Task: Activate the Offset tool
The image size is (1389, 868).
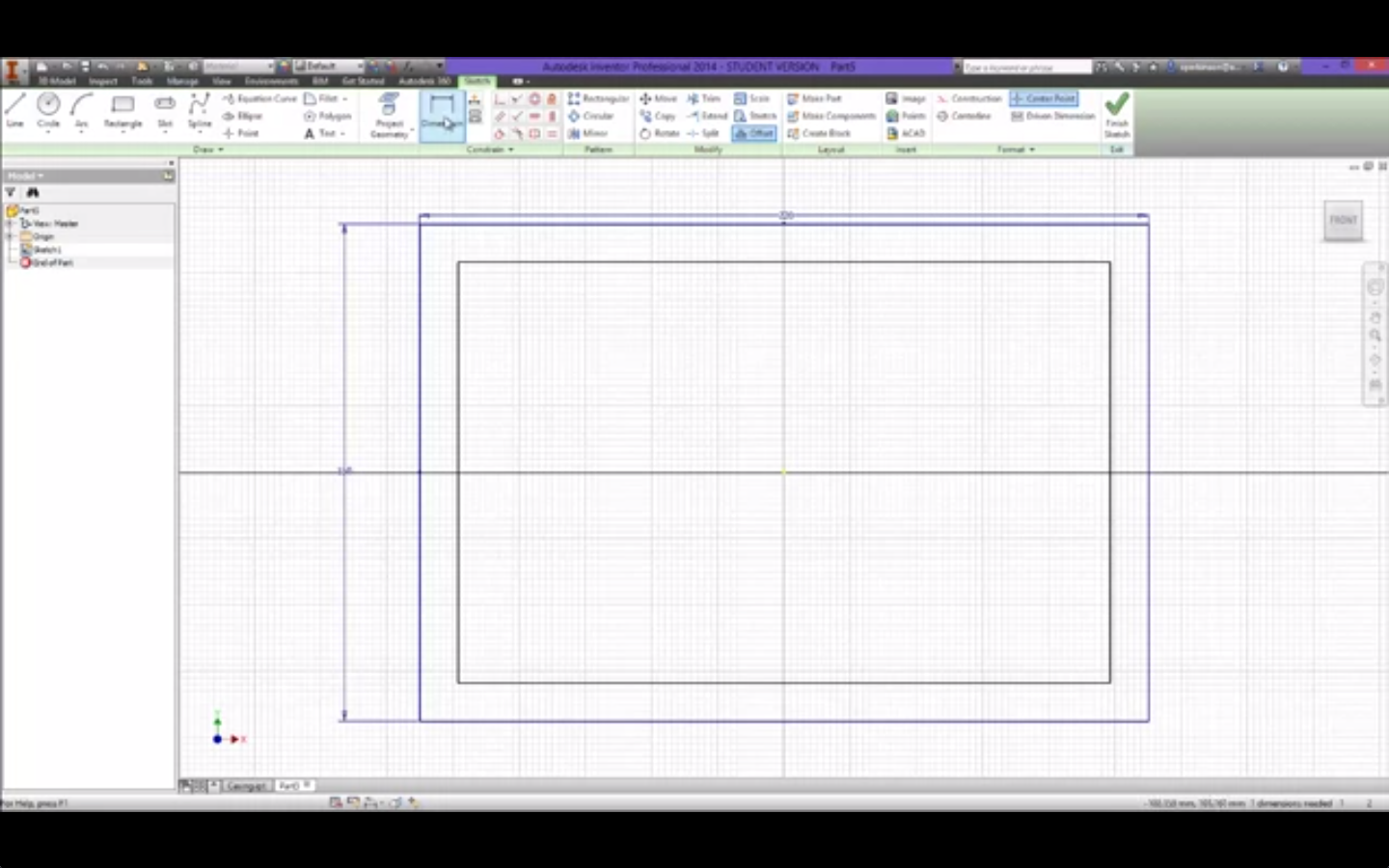Action: coord(754,133)
